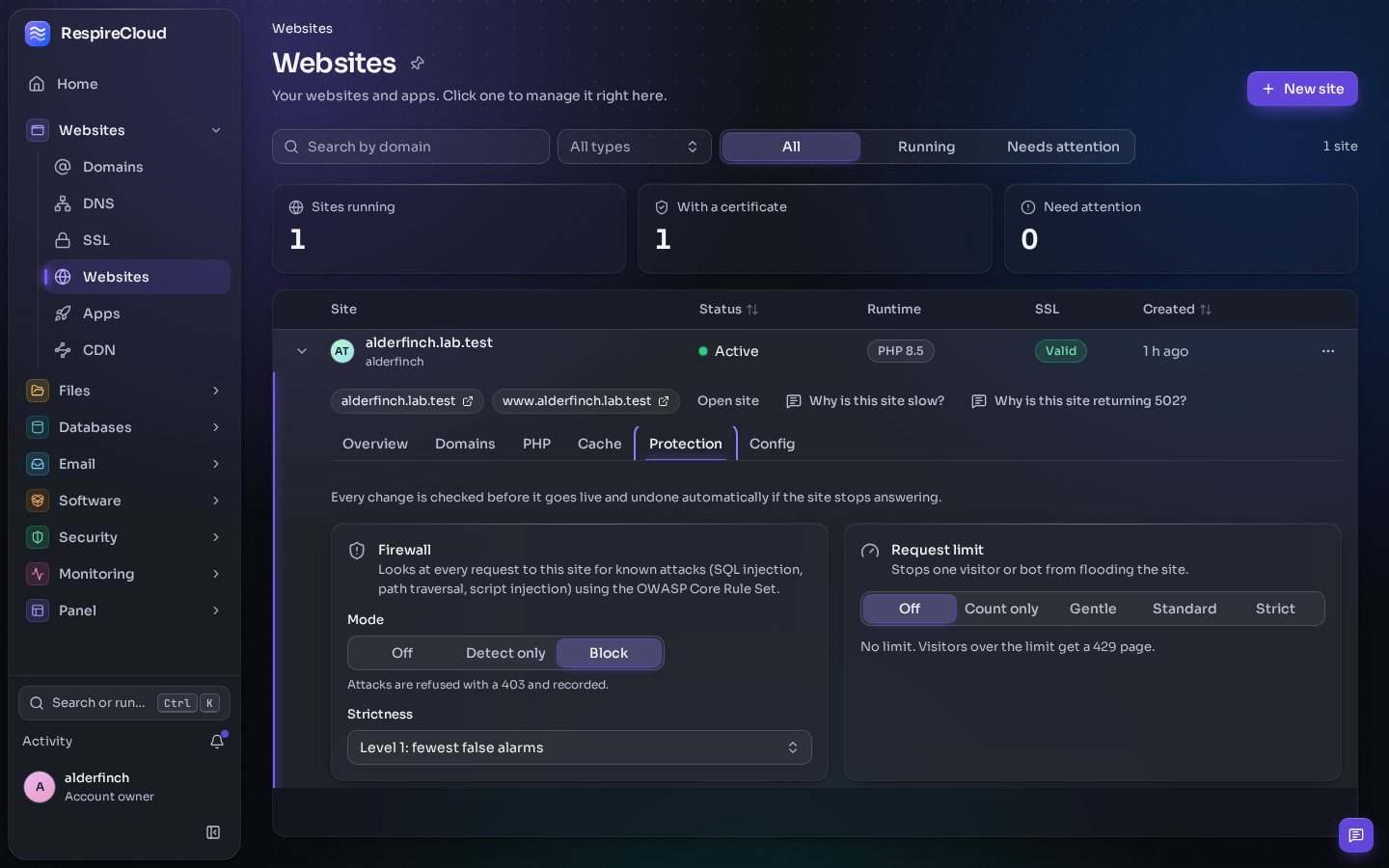Viewport: 1389px width, 868px height.
Task: Set Request limit to Strict
Action: click(x=1275, y=609)
